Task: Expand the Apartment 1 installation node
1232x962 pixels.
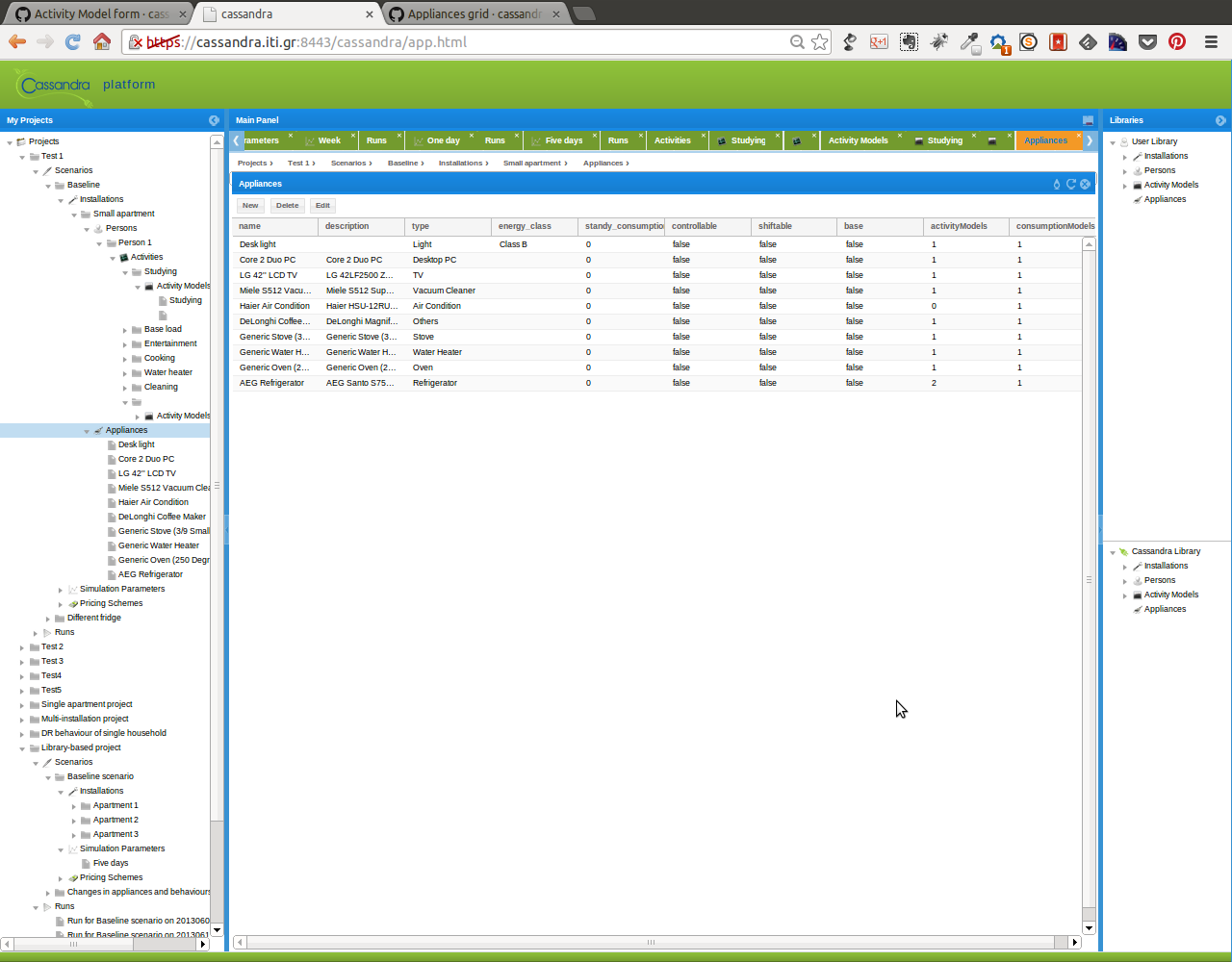Action: pos(74,806)
